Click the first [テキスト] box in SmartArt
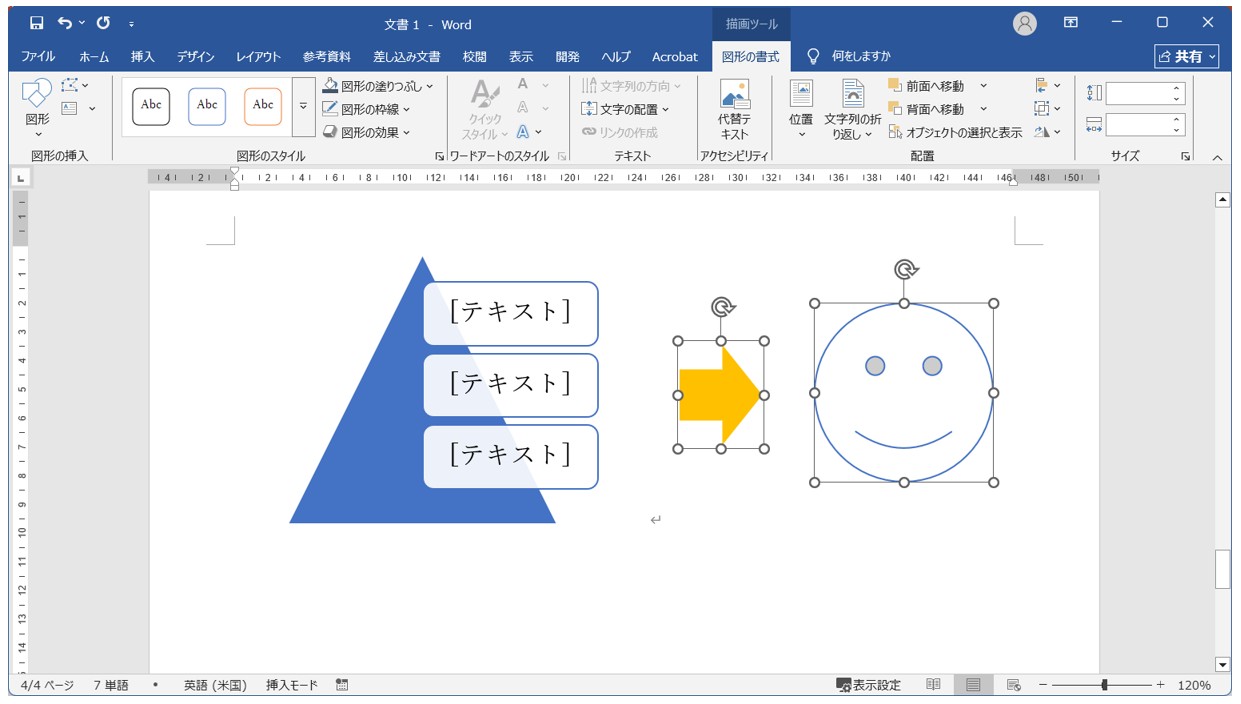 coord(511,313)
